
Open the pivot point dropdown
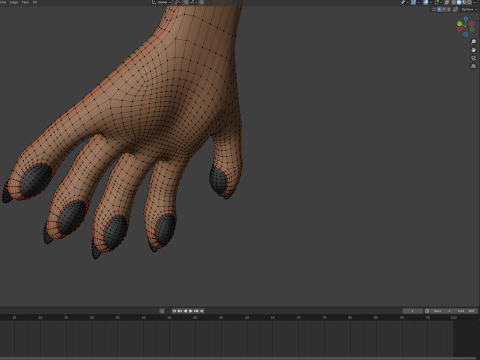(x=177, y=2)
